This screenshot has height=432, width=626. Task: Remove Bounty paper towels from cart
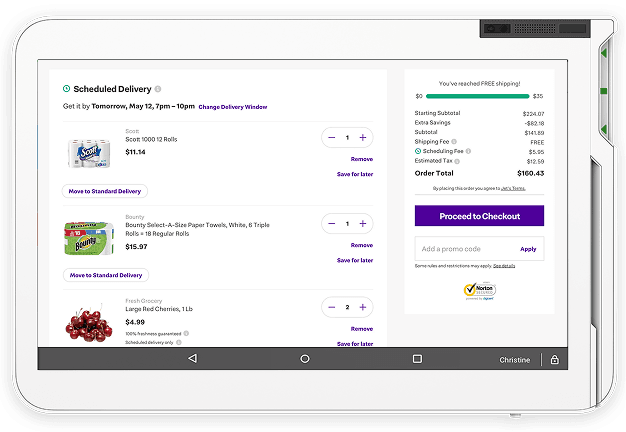click(361, 245)
